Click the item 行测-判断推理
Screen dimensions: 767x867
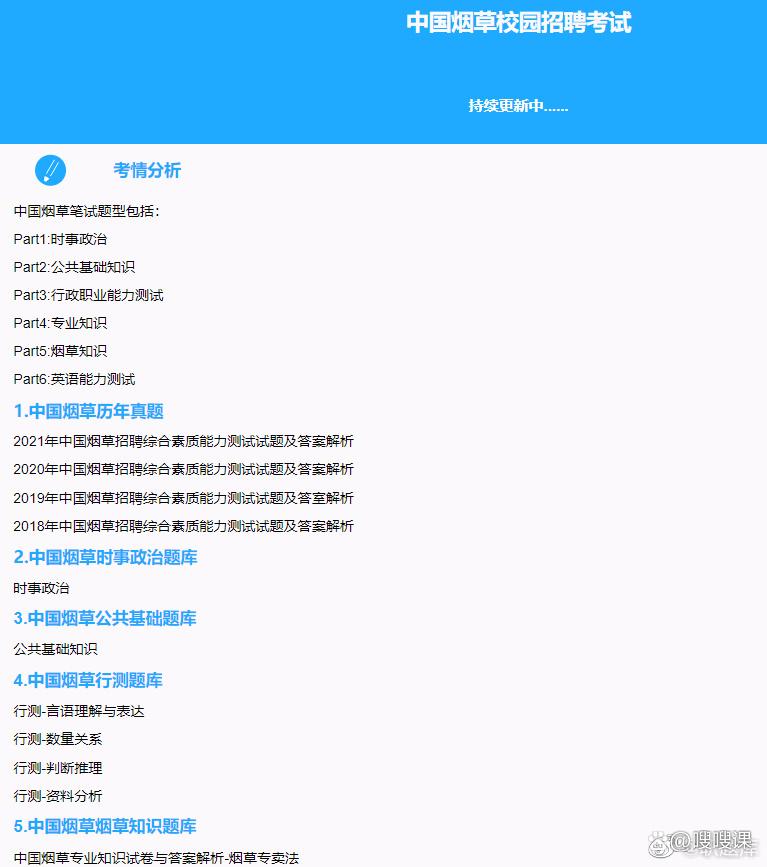tap(58, 768)
